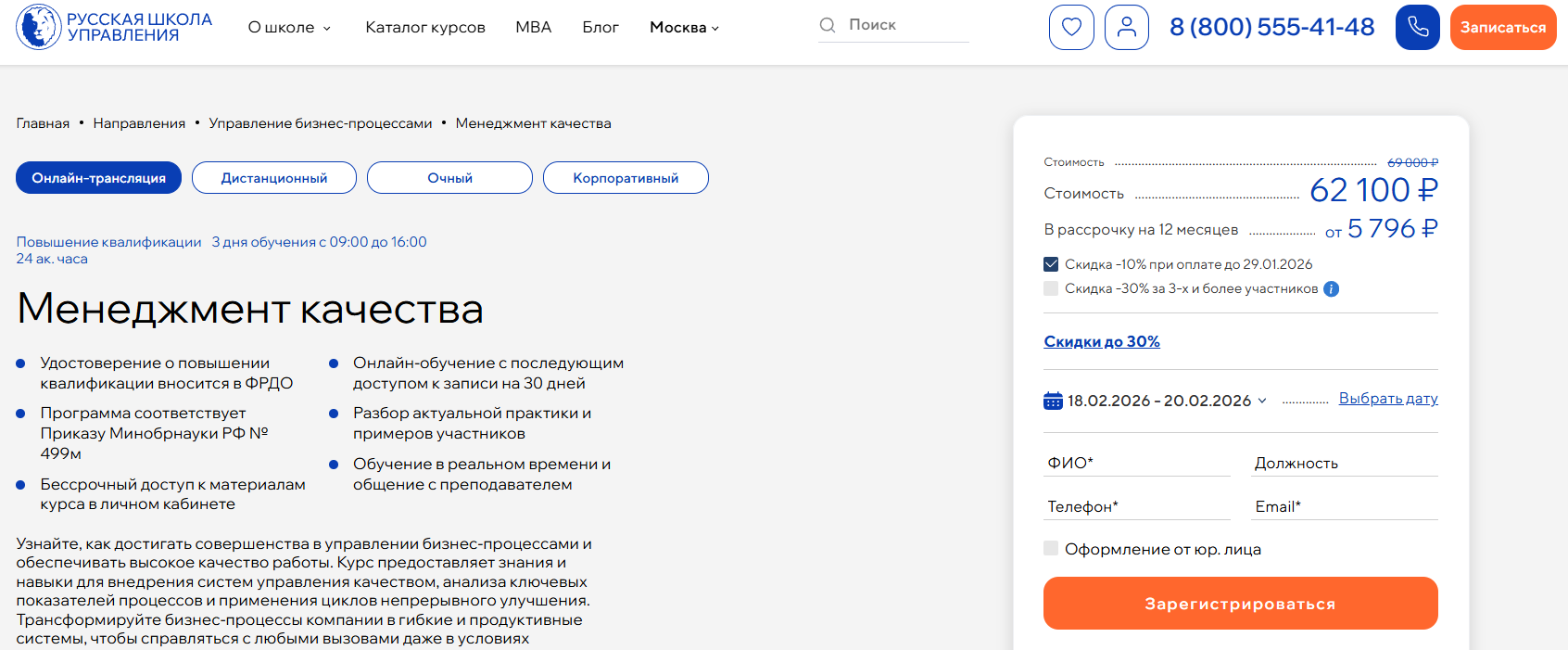Open favorites via the heart icon
This screenshot has width=1568, height=650.
[x=1071, y=27]
